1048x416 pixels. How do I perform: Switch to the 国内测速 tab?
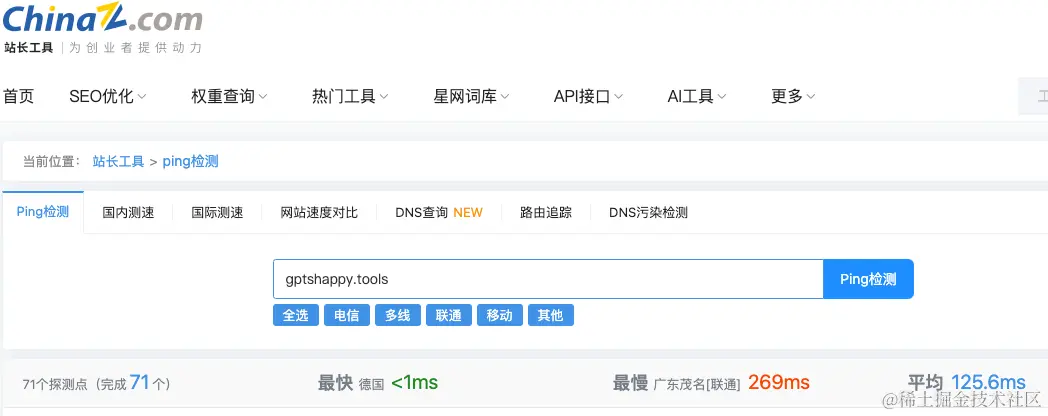click(128, 213)
